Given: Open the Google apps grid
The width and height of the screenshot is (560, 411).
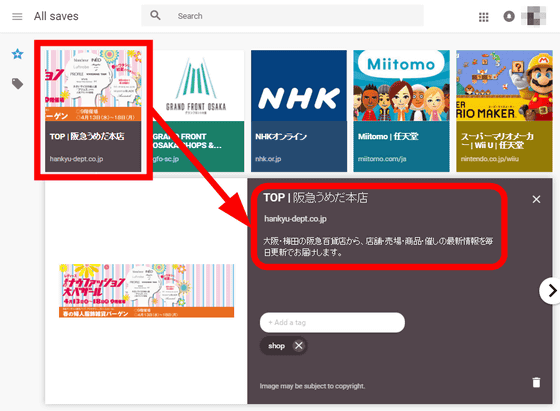Looking at the screenshot, I should click(x=483, y=17).
